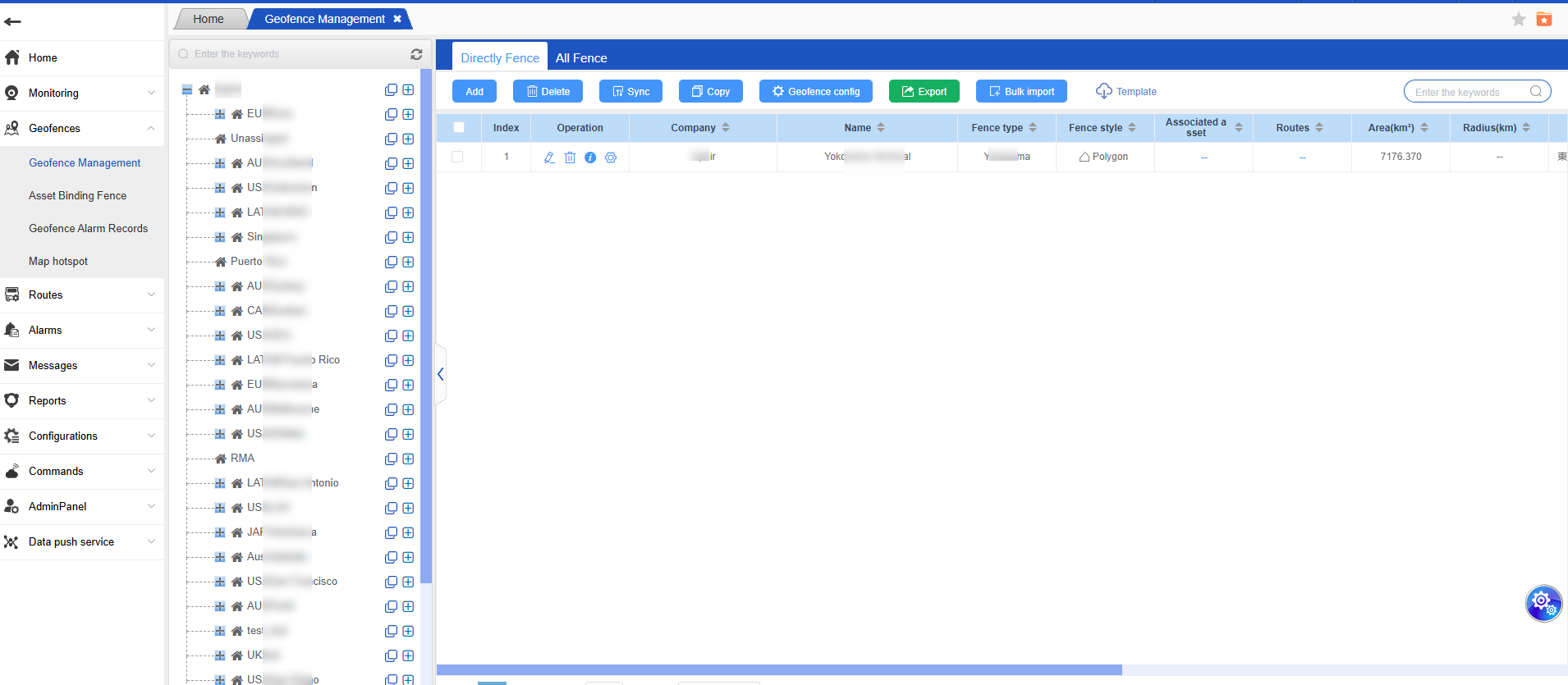This screenshot has height=685, width=1568.
Task: Open the info icon for row 1
Action: [590, 158]
